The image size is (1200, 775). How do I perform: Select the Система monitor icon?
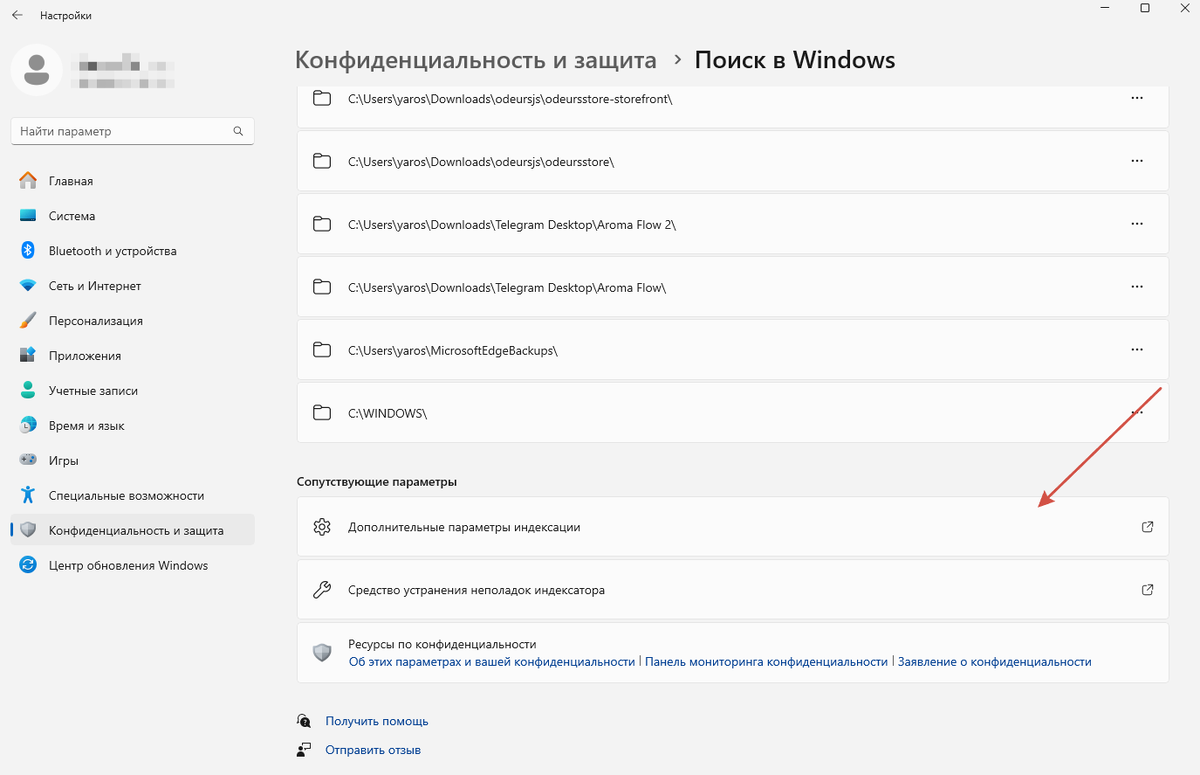pos(28,216)
